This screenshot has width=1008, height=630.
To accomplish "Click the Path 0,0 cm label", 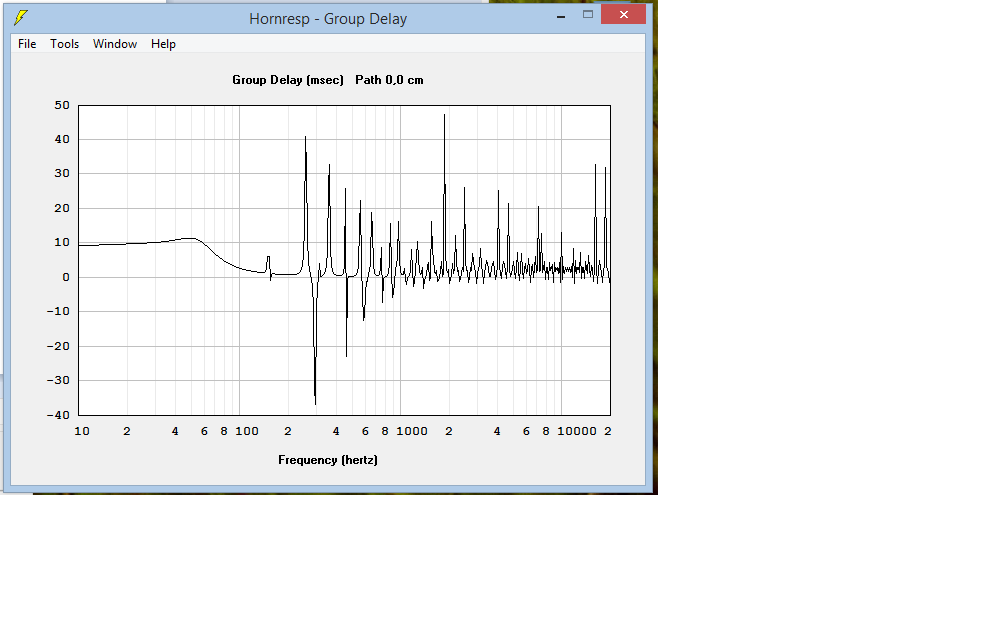I will (389, 80).
